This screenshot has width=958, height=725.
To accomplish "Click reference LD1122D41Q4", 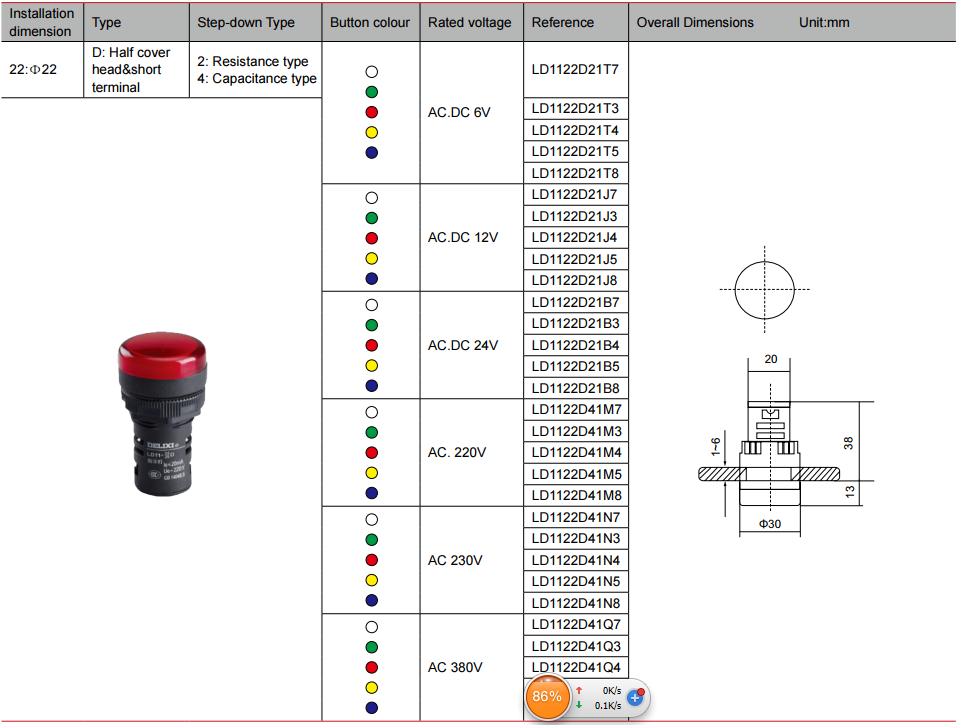I will (x=576, y=668).
